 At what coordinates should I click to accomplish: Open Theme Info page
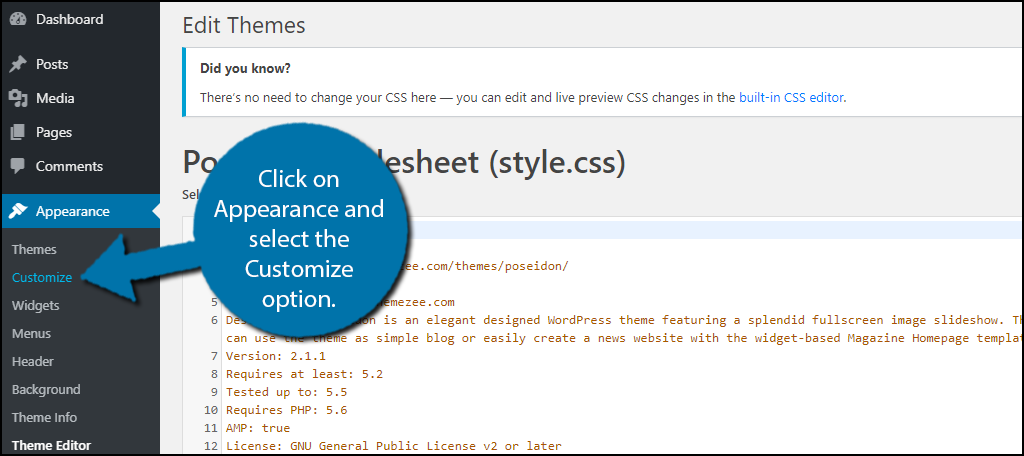point(44,417)
